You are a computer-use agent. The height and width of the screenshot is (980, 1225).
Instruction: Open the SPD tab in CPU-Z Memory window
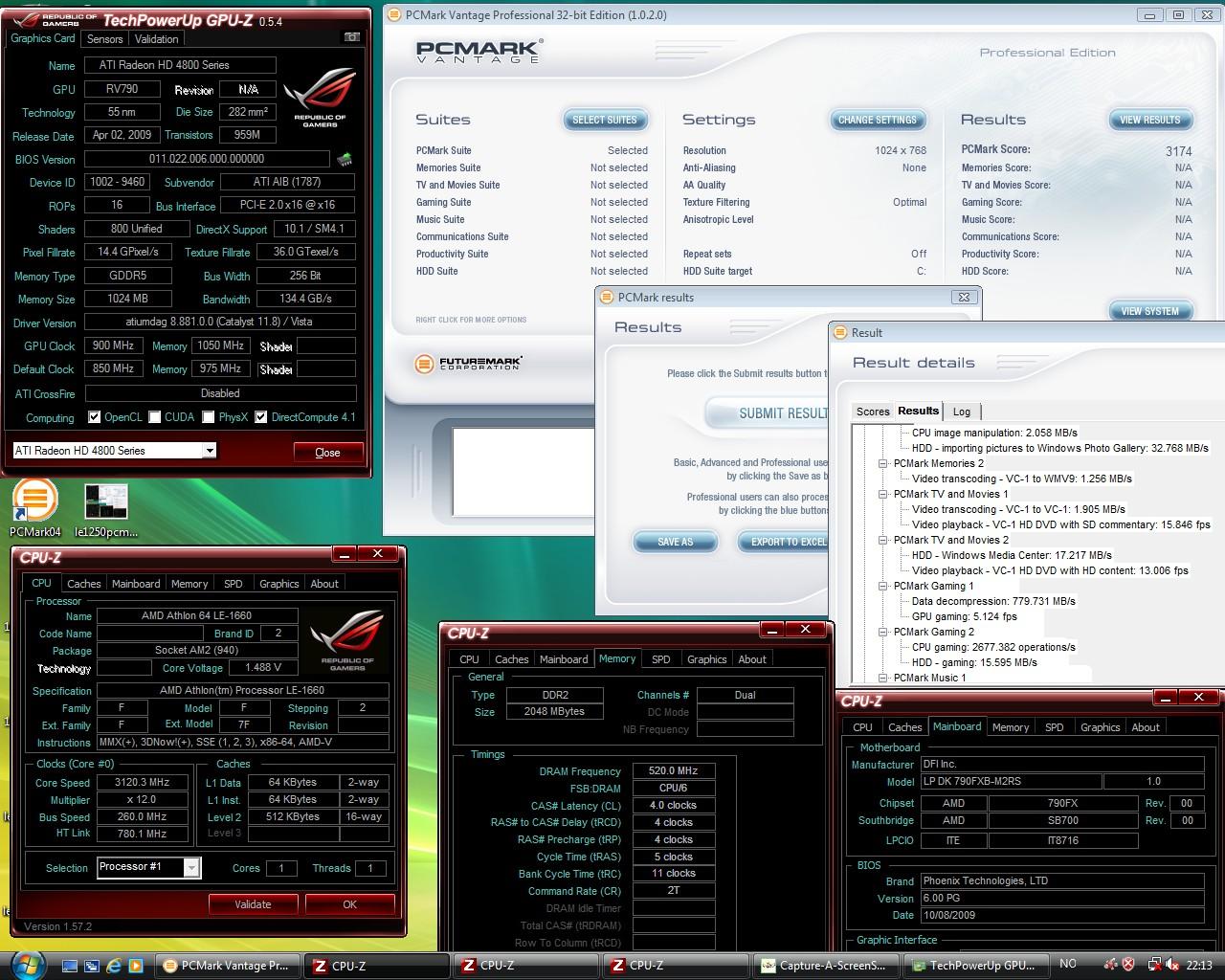[660, 659]
